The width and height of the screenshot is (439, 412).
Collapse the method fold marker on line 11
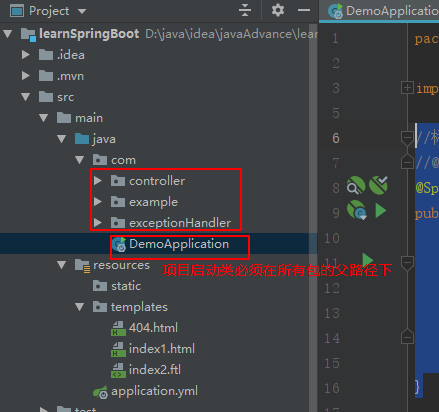click(x=407, y=263)
